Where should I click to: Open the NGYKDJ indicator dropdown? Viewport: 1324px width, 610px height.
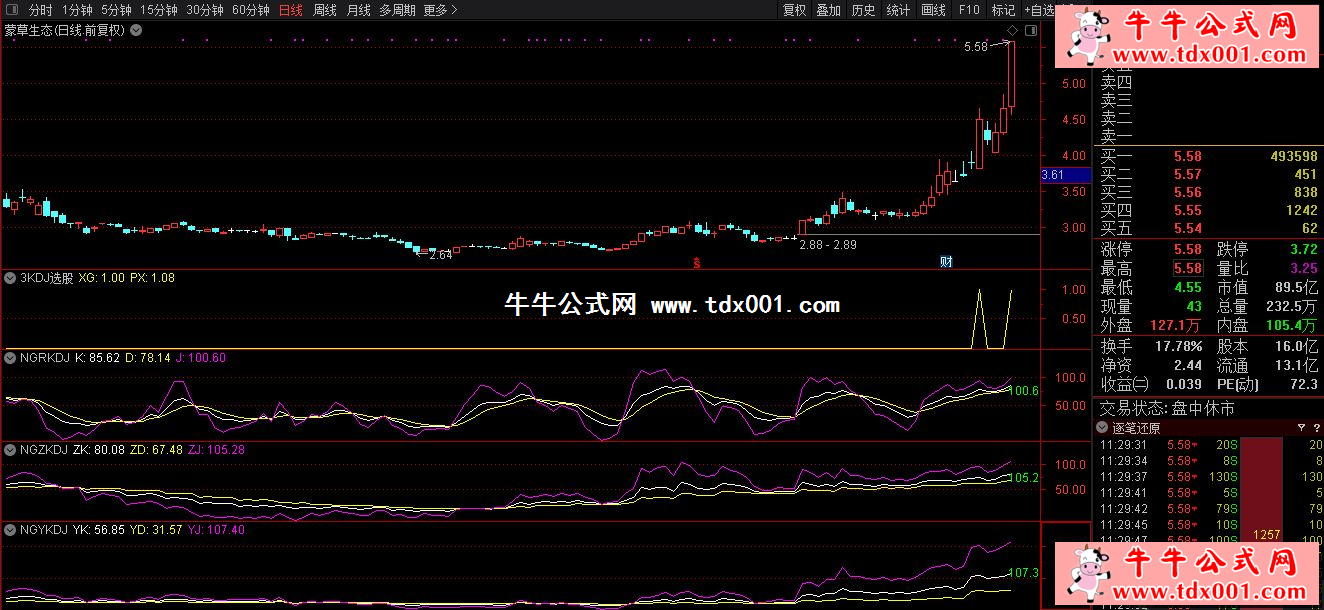tap(11, 529)
